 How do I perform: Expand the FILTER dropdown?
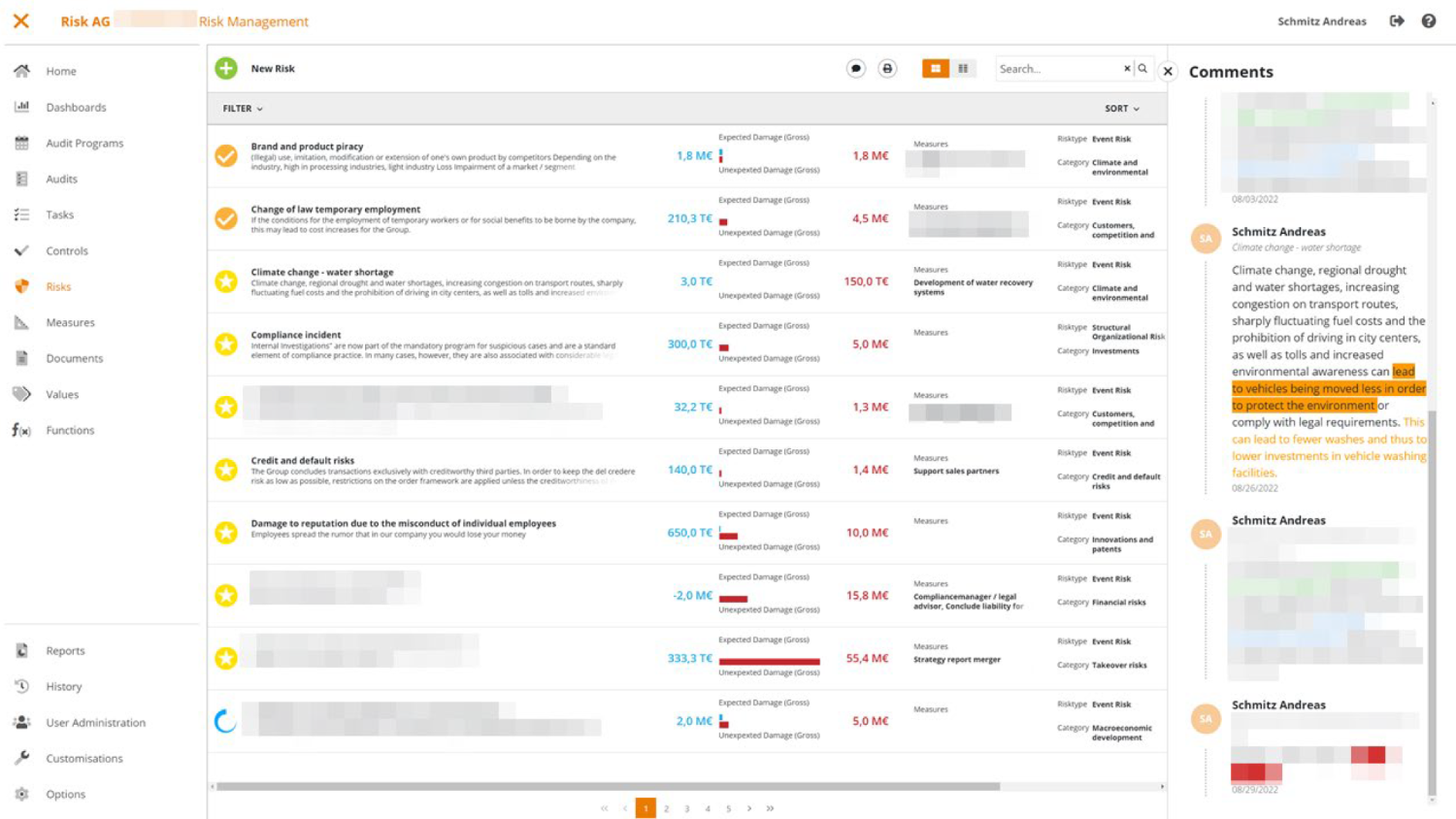click(241, 108)
